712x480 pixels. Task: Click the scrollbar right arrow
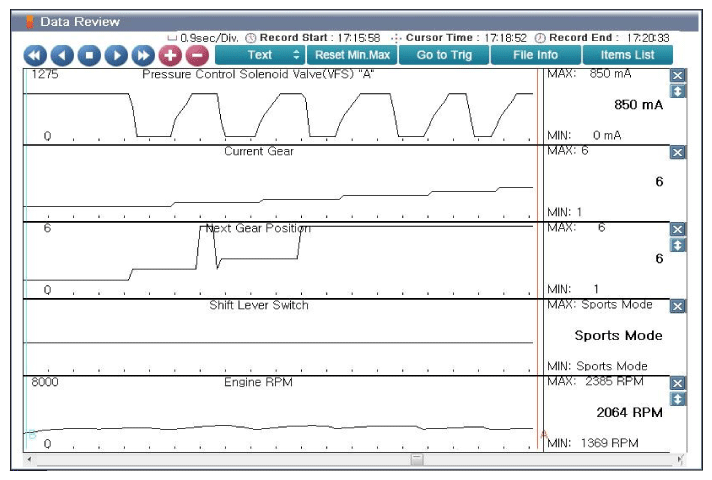click(680, 459)
